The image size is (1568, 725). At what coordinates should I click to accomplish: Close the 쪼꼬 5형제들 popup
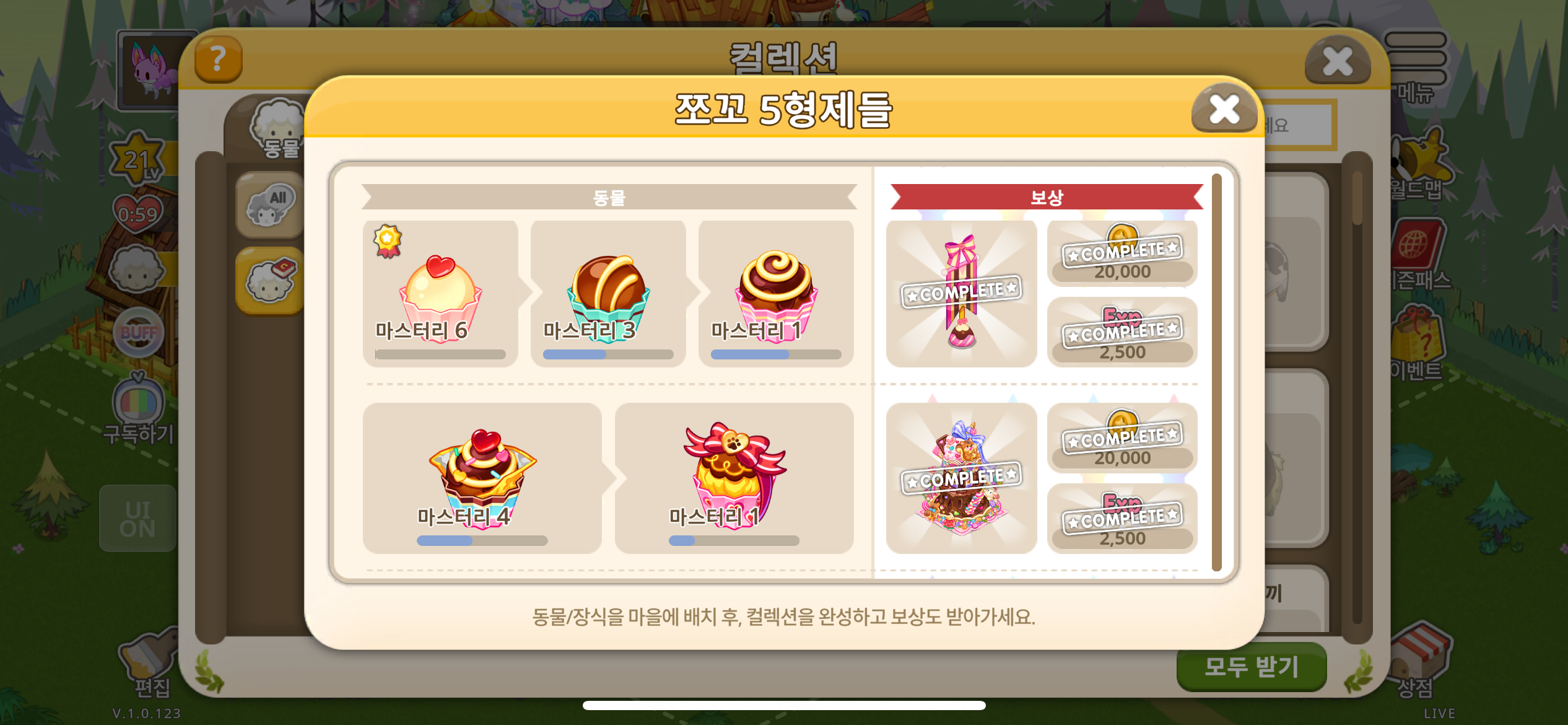pos(1224,108)
